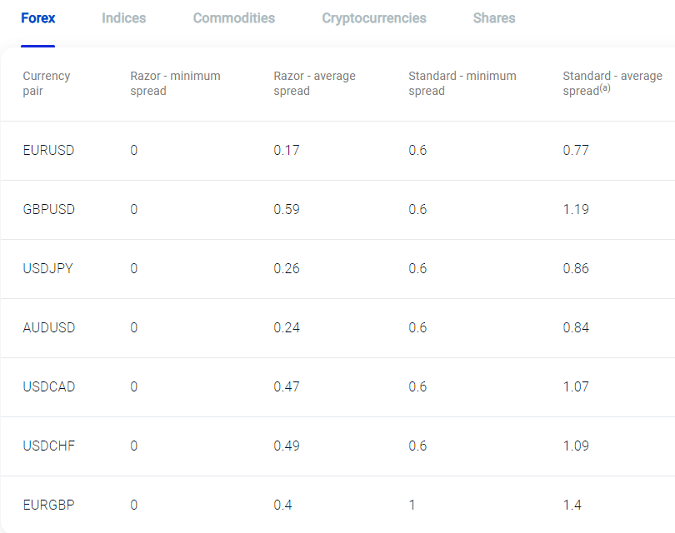Image resolution: width=675 pixels, height=533 pixels.
Task: Click the USDJPY currency pair
Action: 48,268
